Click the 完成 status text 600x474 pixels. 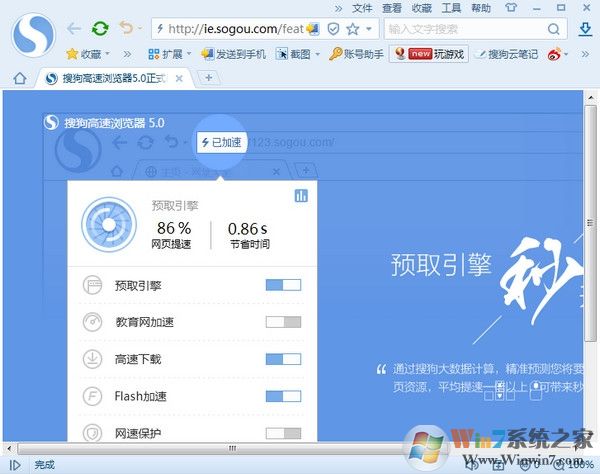click(45, 465)
